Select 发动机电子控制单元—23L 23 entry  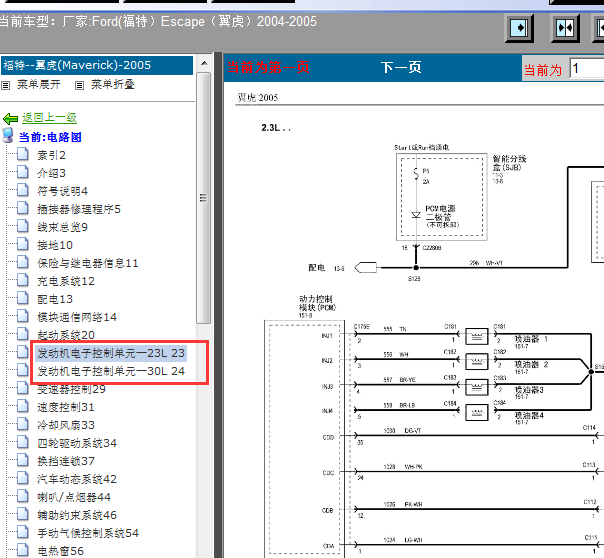111,353
